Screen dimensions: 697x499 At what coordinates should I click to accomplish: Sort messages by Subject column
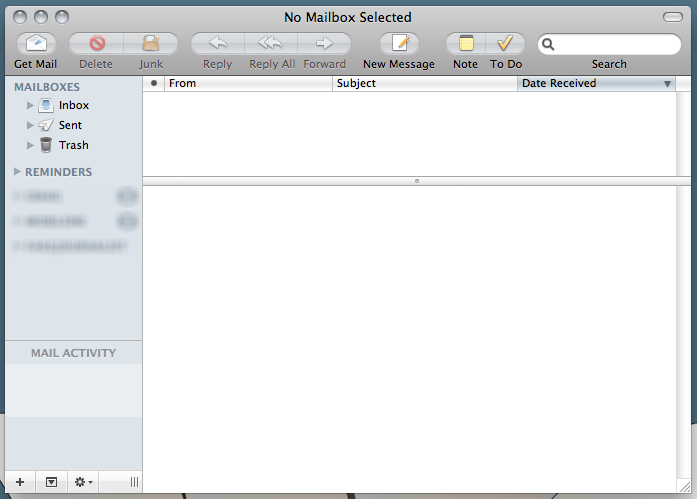click(x=425, y=84)
